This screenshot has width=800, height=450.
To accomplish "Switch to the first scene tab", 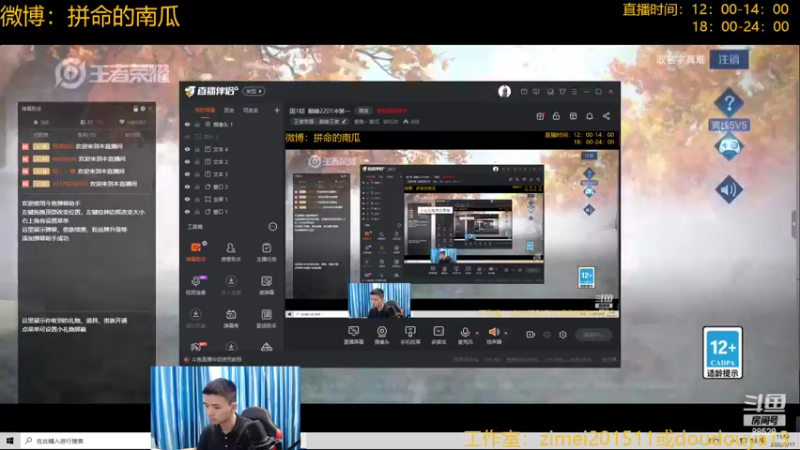I will [x=205, y=110].
